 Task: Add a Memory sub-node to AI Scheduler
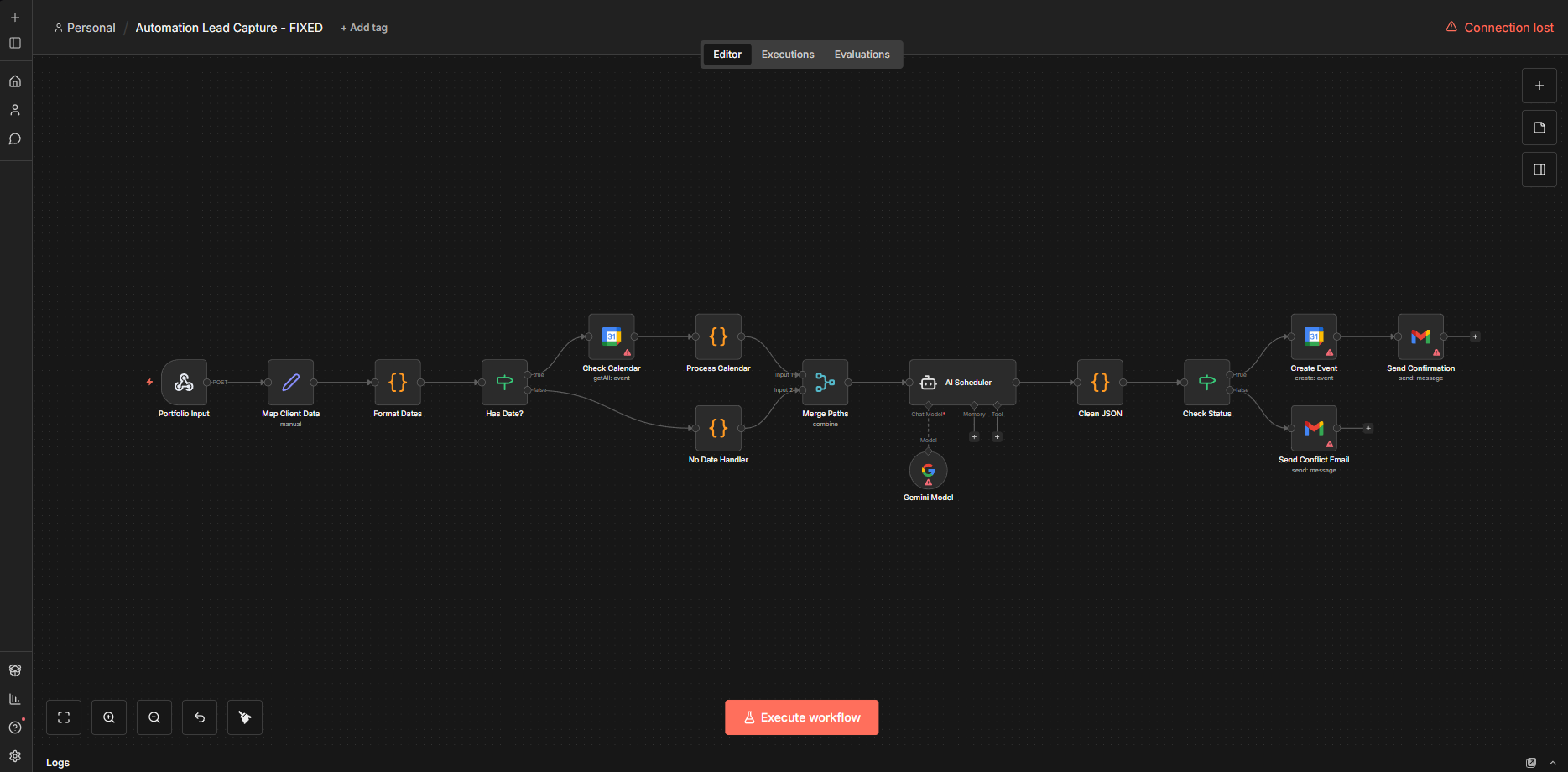pos(974,437)
